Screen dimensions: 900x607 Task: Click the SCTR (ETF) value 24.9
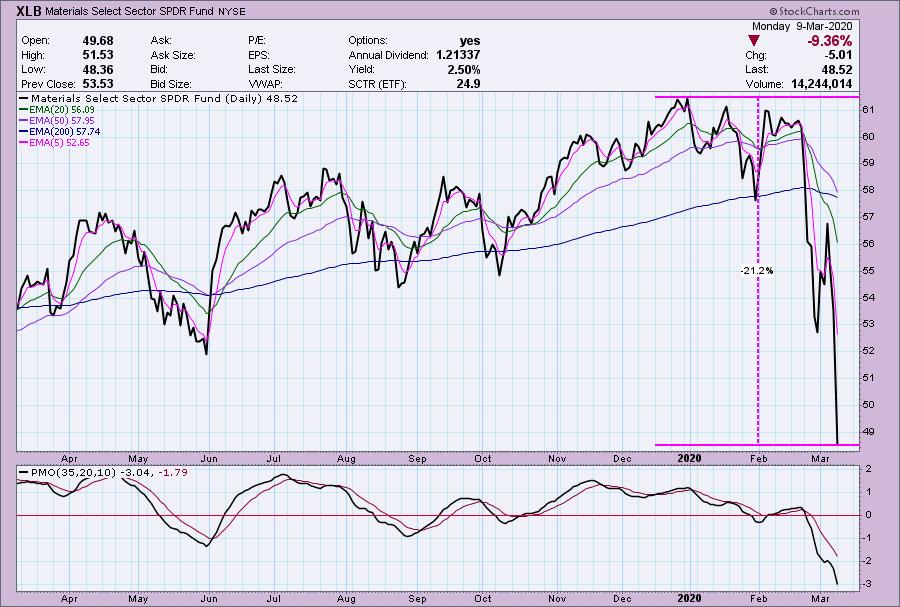(x=469, y=84)
